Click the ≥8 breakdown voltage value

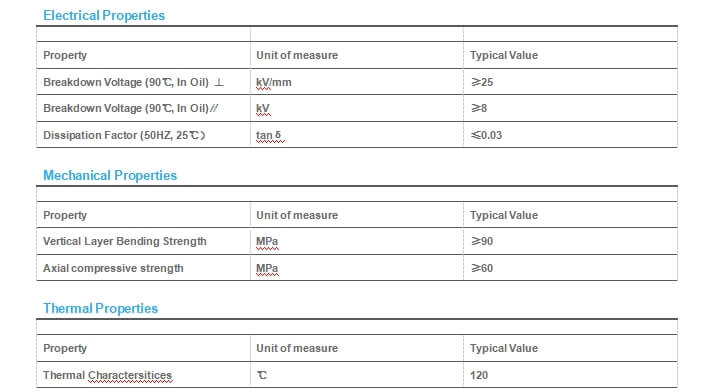coord(479,108)
